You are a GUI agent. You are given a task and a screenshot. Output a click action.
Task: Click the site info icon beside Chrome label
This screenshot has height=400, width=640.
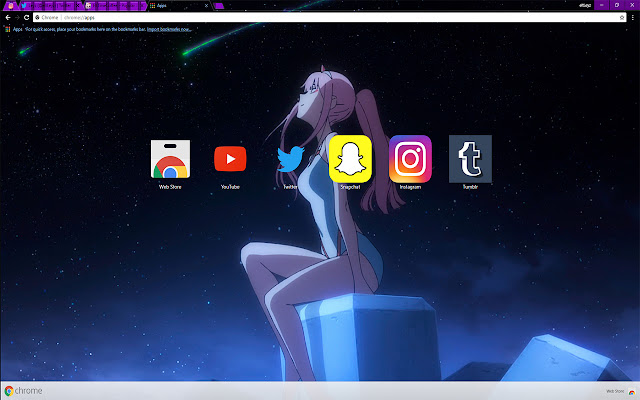pos(37,18)
